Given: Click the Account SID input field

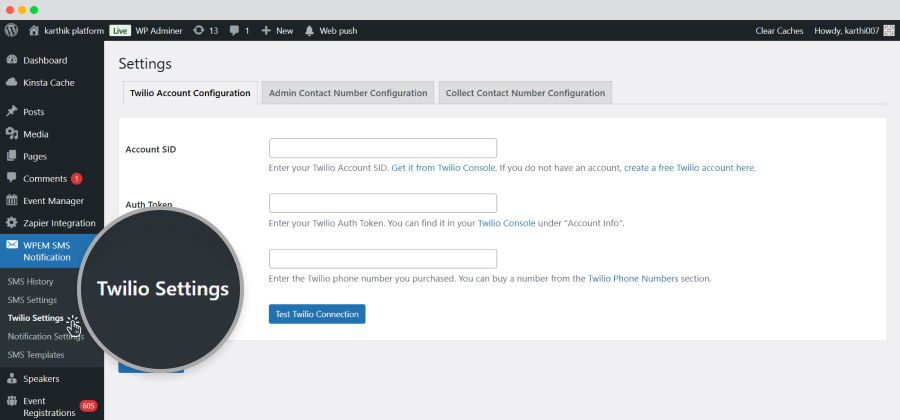Looking at the screenshot, I should 383,148.
